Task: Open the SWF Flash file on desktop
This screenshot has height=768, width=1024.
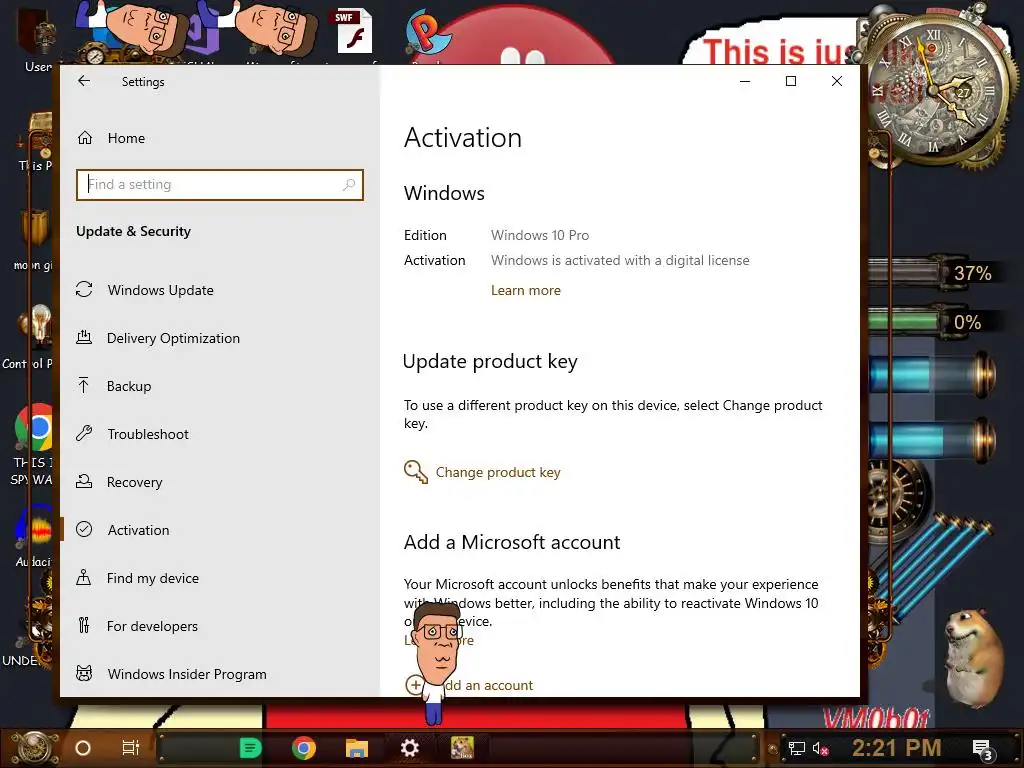Action: pyautogui.click(x=355, y=31)
